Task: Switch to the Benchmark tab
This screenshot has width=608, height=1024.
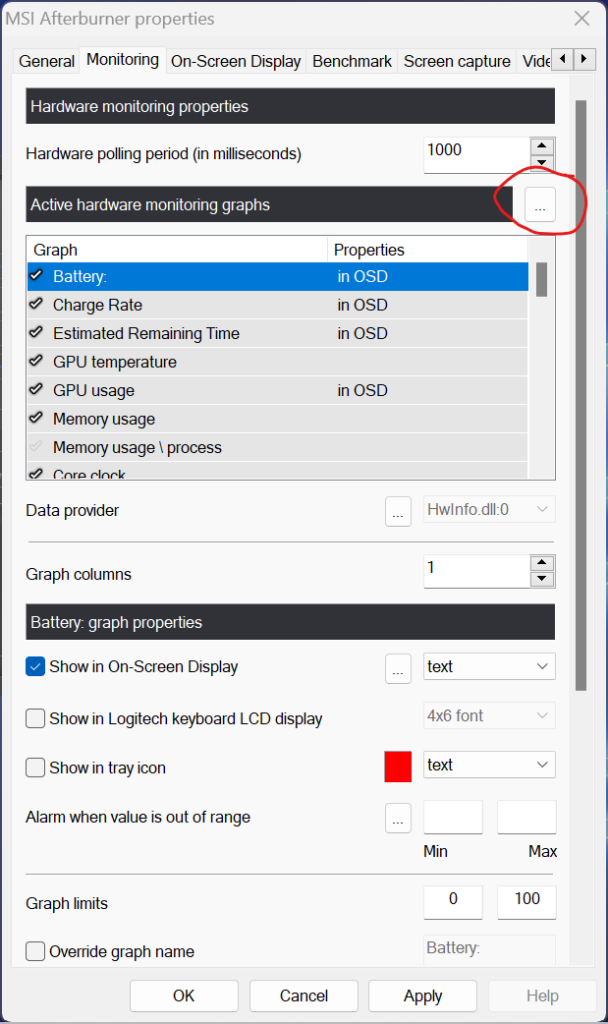Action: point(352,61)
